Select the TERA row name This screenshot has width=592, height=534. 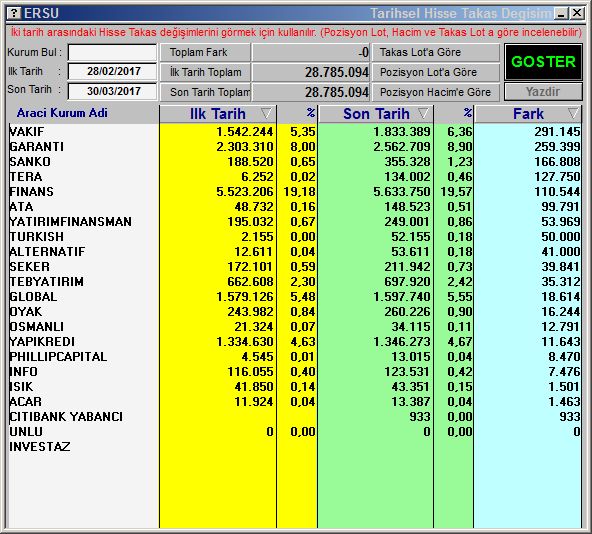click(x=26, y=177)
